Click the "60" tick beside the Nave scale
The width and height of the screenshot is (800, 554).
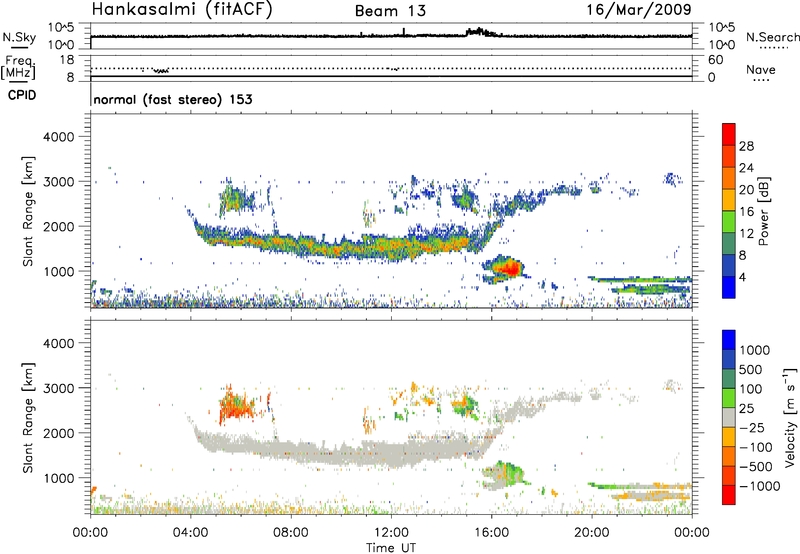[x=715, y=60]
